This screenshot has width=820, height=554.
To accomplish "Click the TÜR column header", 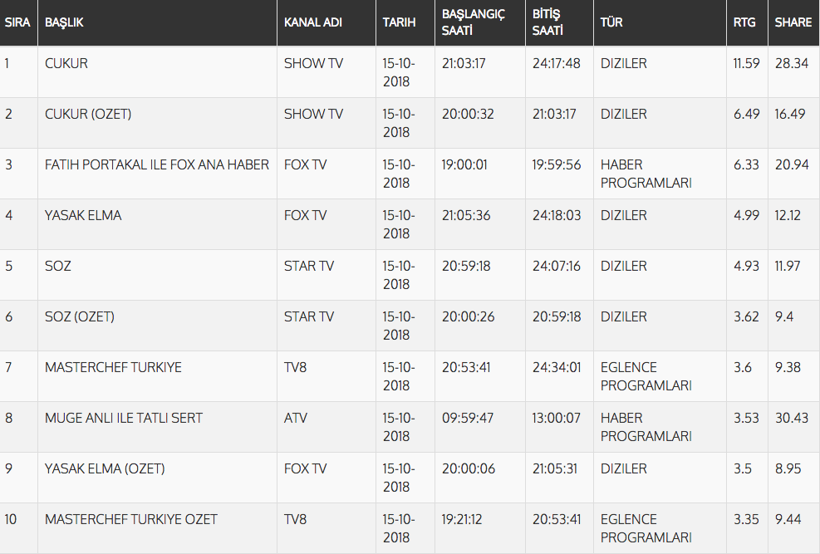I will click(x=611, y=22).
